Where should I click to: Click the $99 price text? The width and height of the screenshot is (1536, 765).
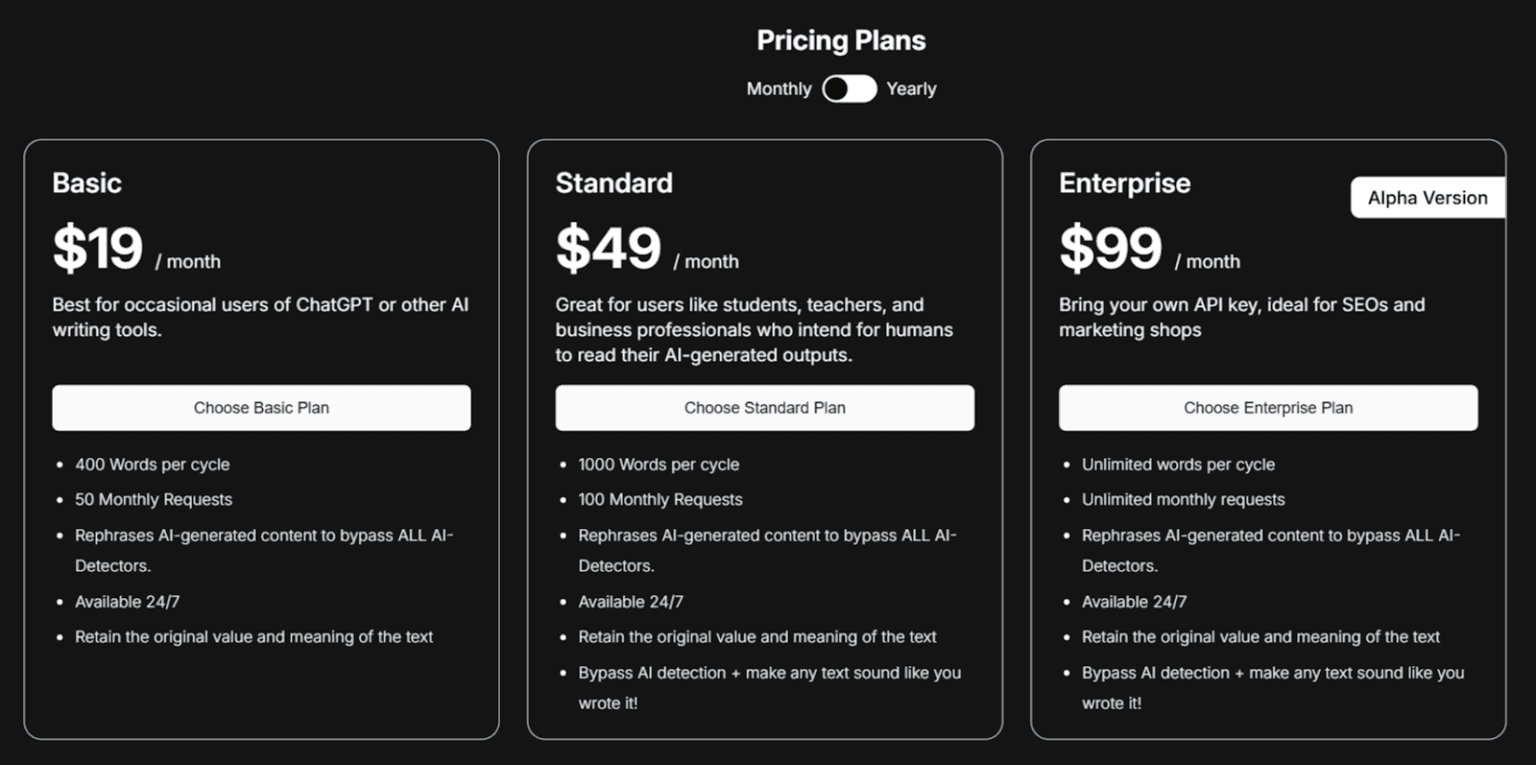click(1110, 249)
